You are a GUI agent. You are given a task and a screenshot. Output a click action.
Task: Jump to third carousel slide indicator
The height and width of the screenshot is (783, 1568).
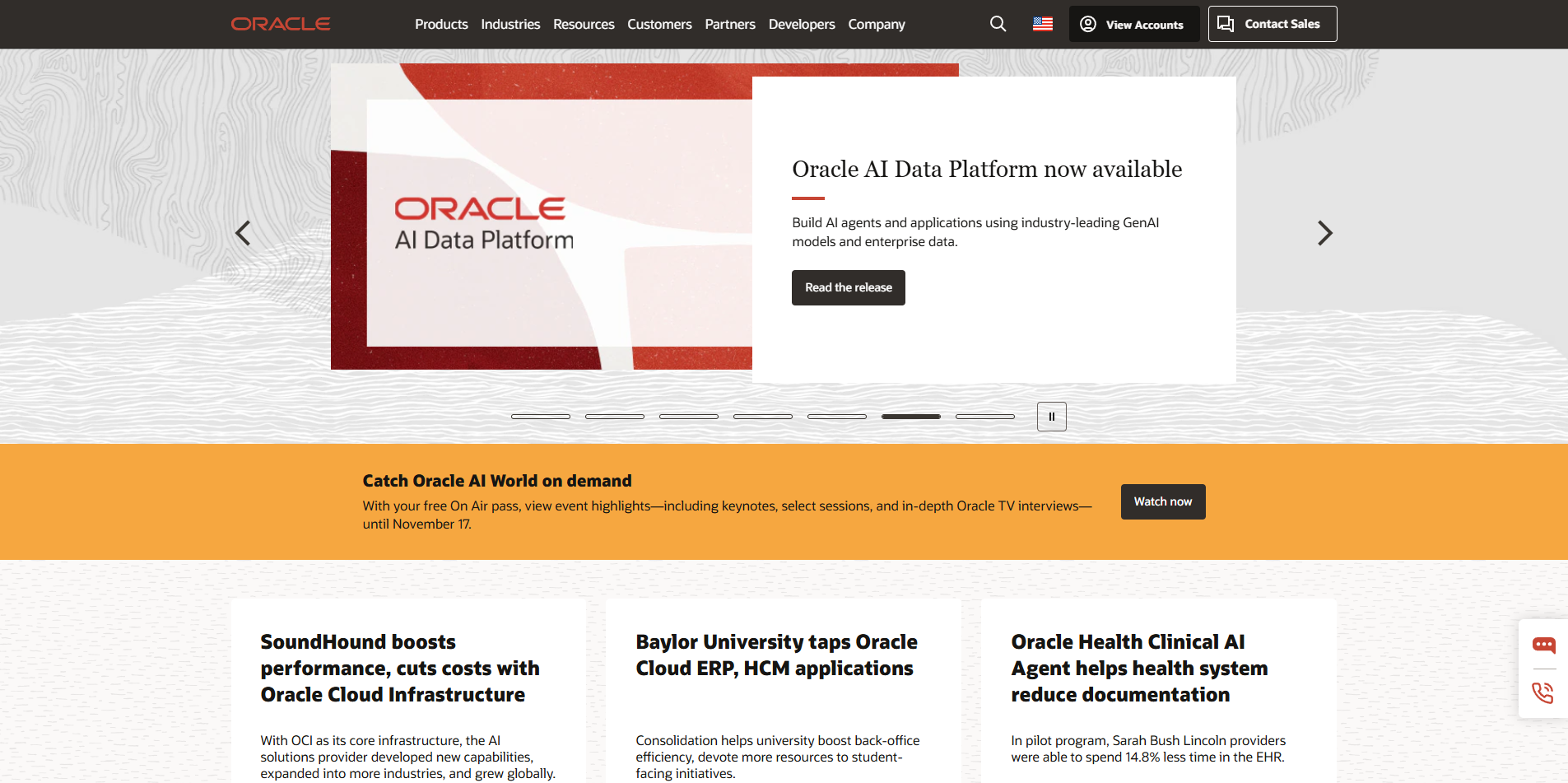[x=689, y=417]
